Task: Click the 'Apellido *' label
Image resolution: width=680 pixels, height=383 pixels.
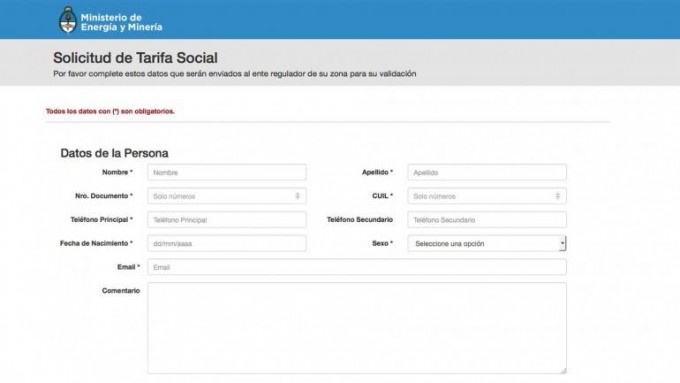Action: (x=377, y=172)
